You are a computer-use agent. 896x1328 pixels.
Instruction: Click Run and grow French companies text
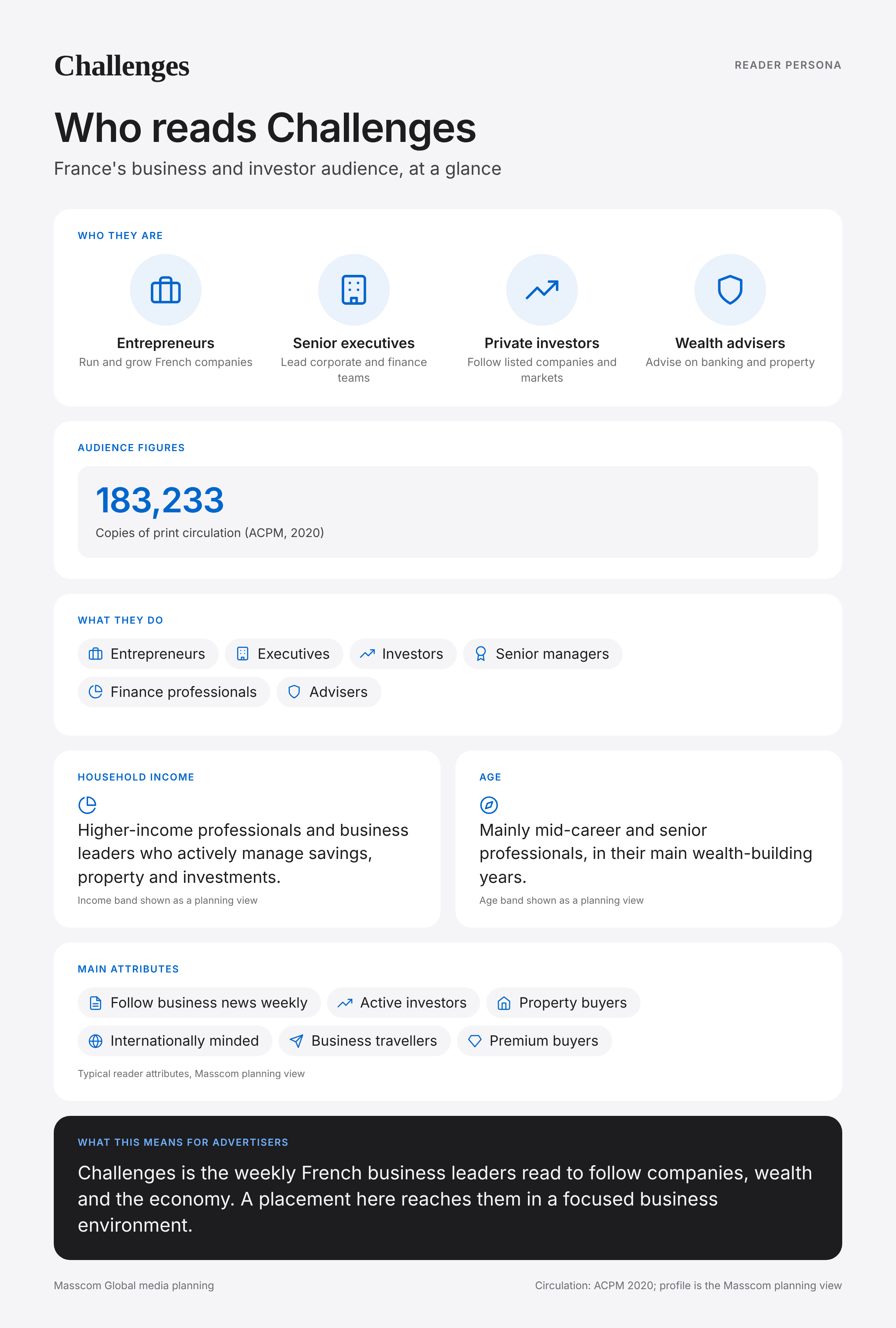(166, 362)
